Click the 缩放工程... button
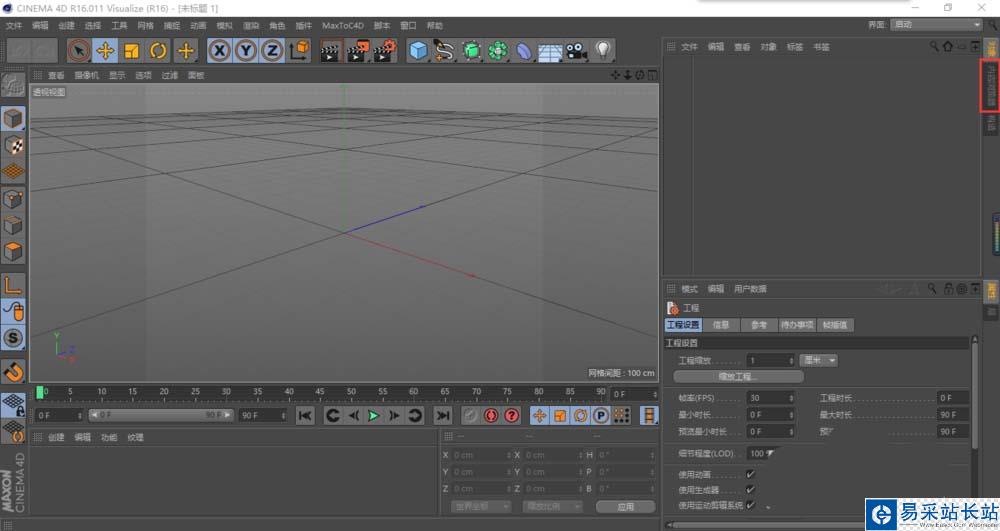This screenshot has height=531, width=1000. click(739, 377)
